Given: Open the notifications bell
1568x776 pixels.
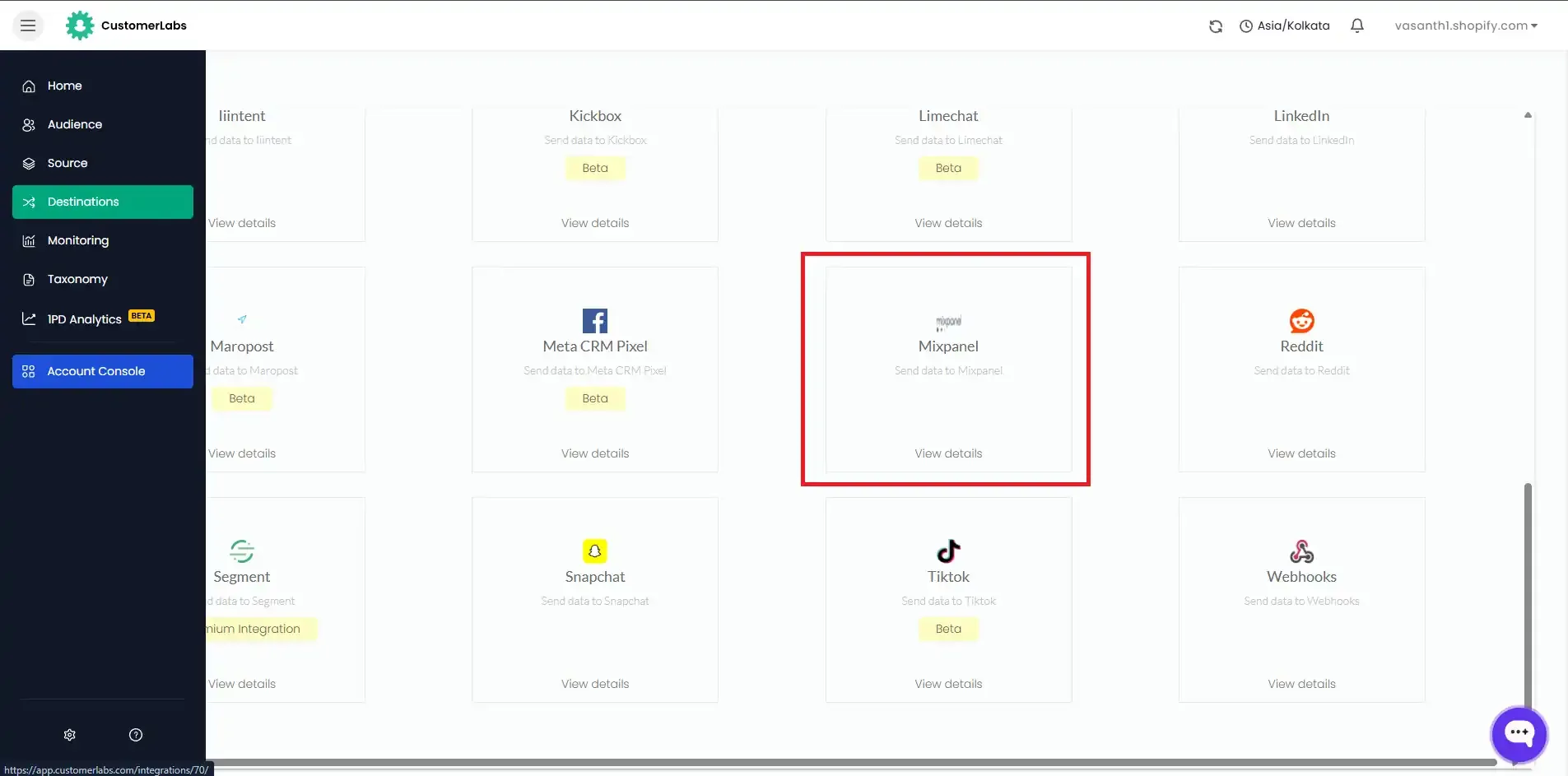Looking at the screenshot, I should (x=1357, y=26).
